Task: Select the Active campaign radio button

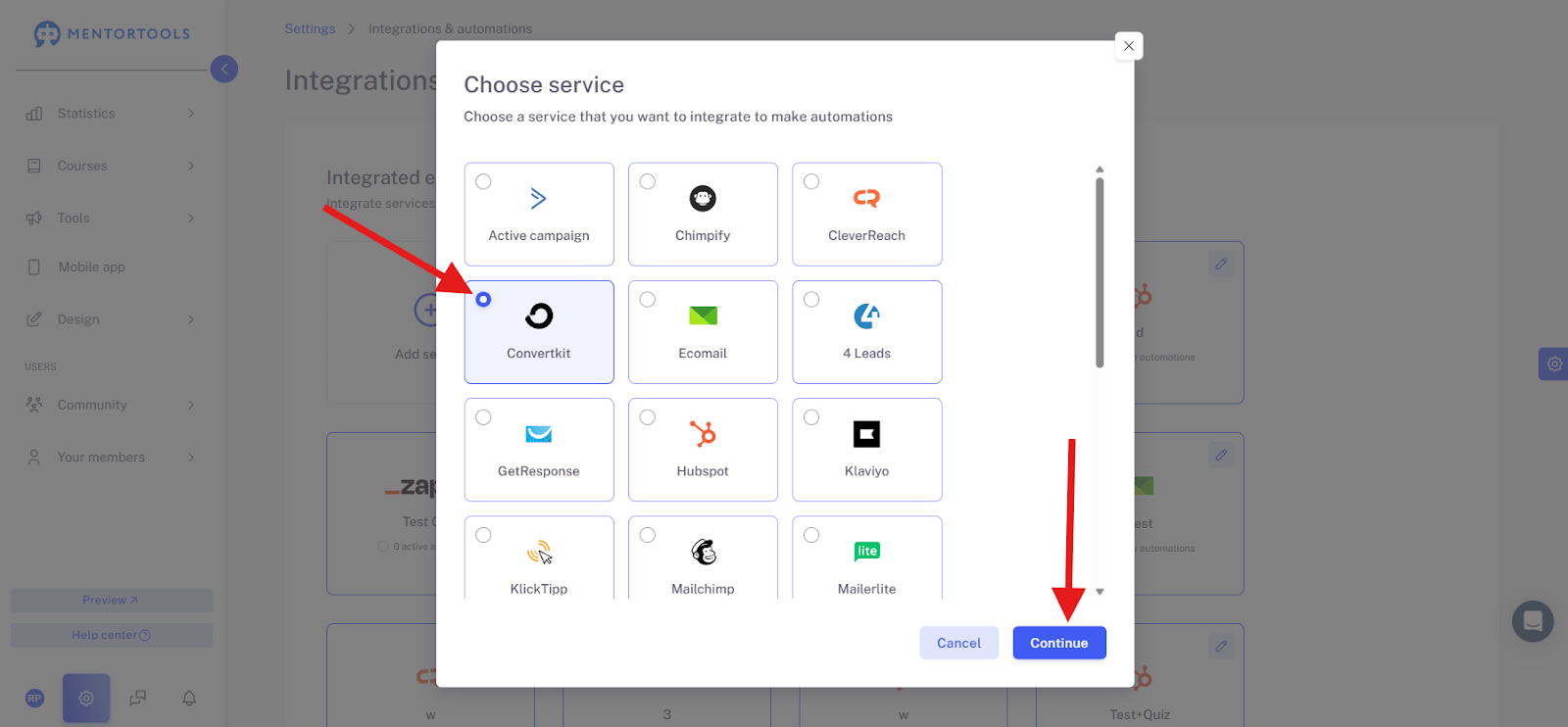Action: point(483,181)
